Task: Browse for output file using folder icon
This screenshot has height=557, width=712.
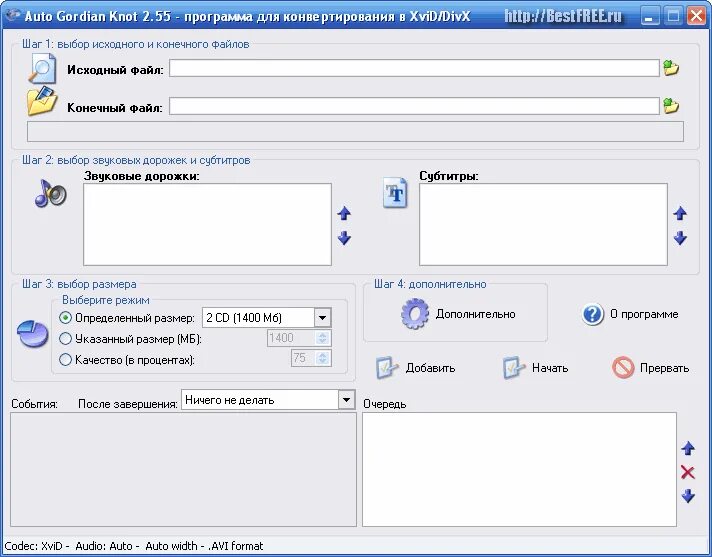Action: [671, 106]
